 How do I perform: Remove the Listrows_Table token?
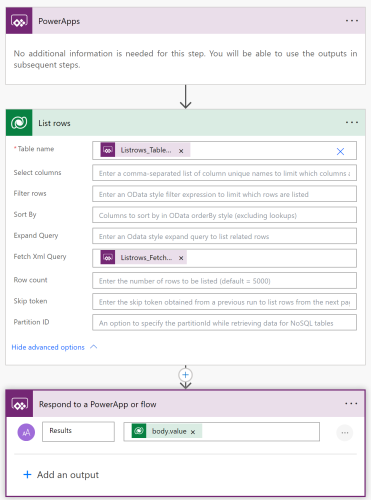(181, 151)
